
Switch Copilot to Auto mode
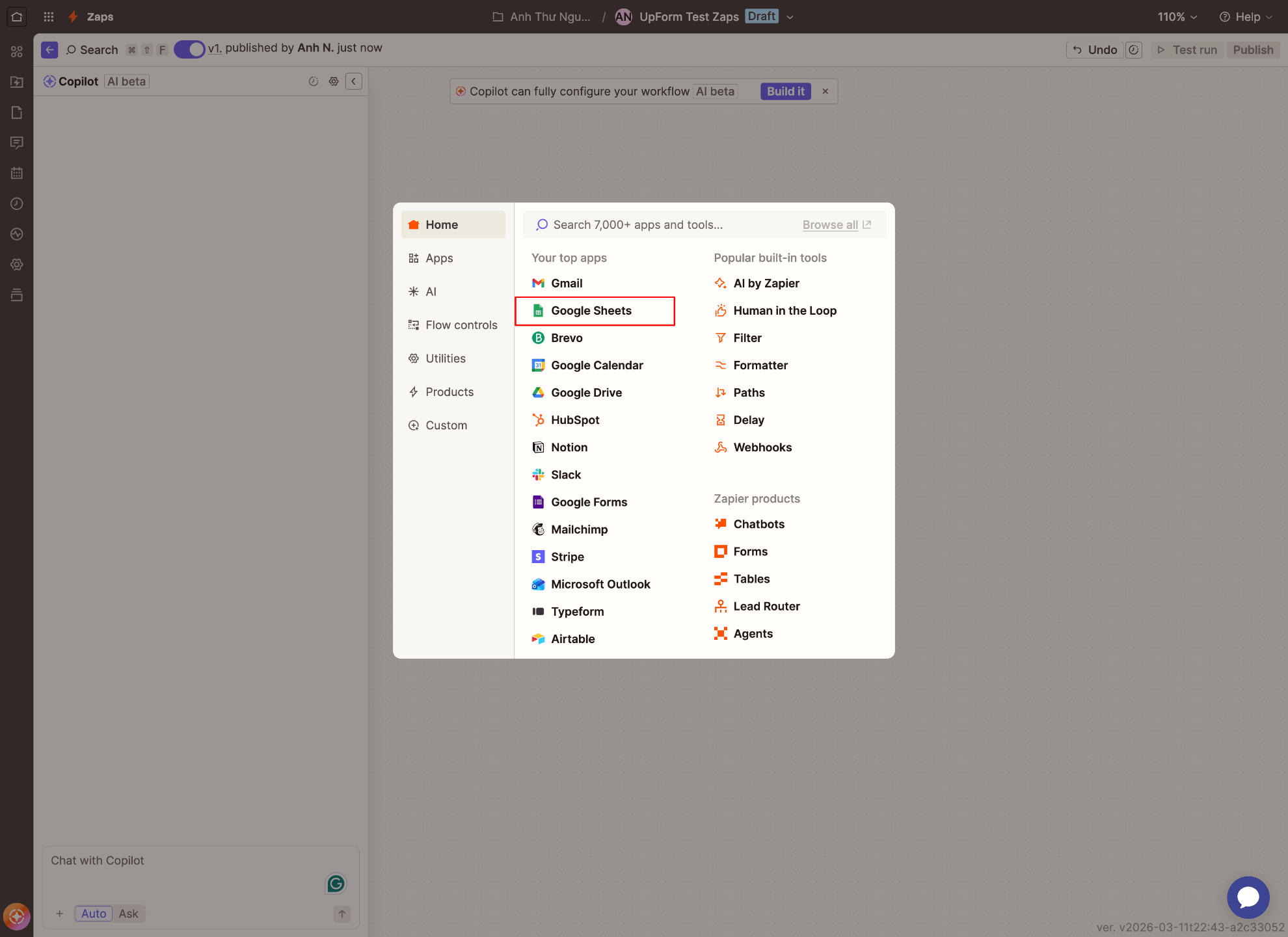tap(94, 914)
